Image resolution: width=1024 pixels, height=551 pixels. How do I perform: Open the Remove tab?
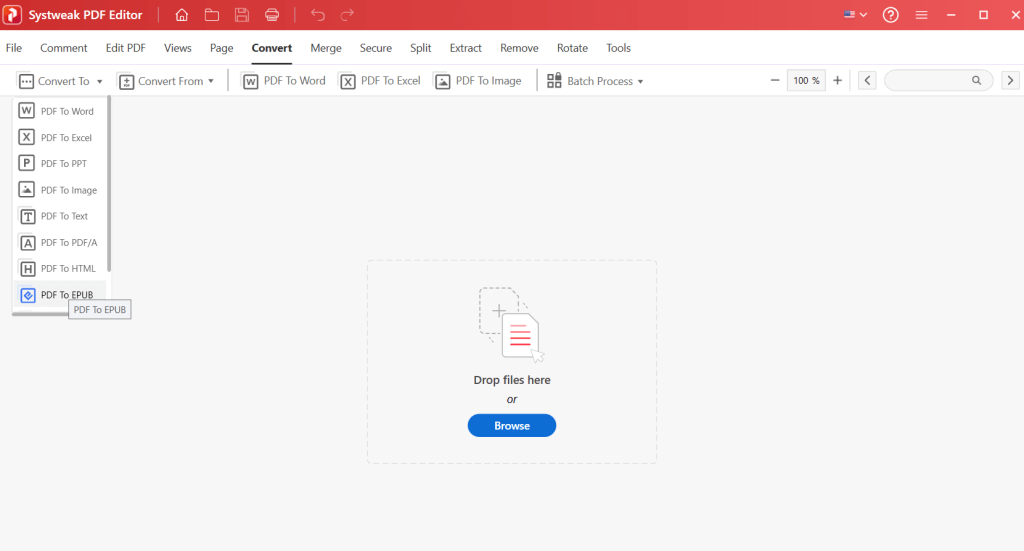(519, 48)
